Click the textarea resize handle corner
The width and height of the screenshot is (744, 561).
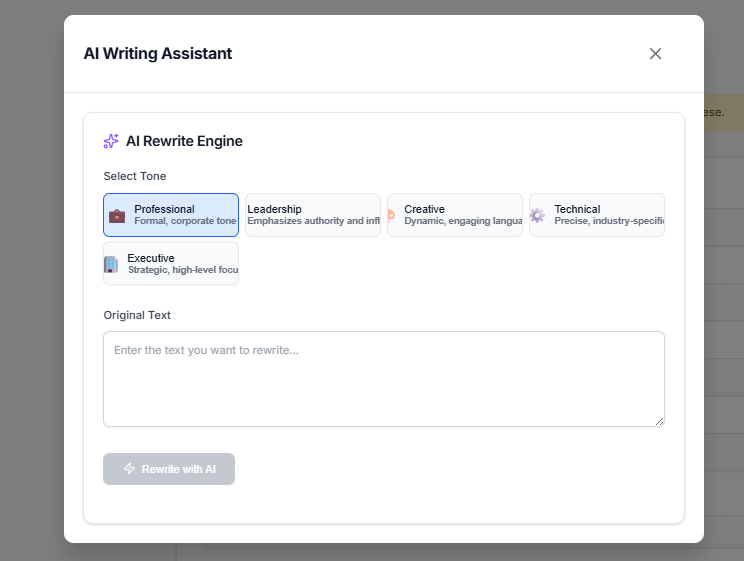pyautogui.click(x=659, y=421)
